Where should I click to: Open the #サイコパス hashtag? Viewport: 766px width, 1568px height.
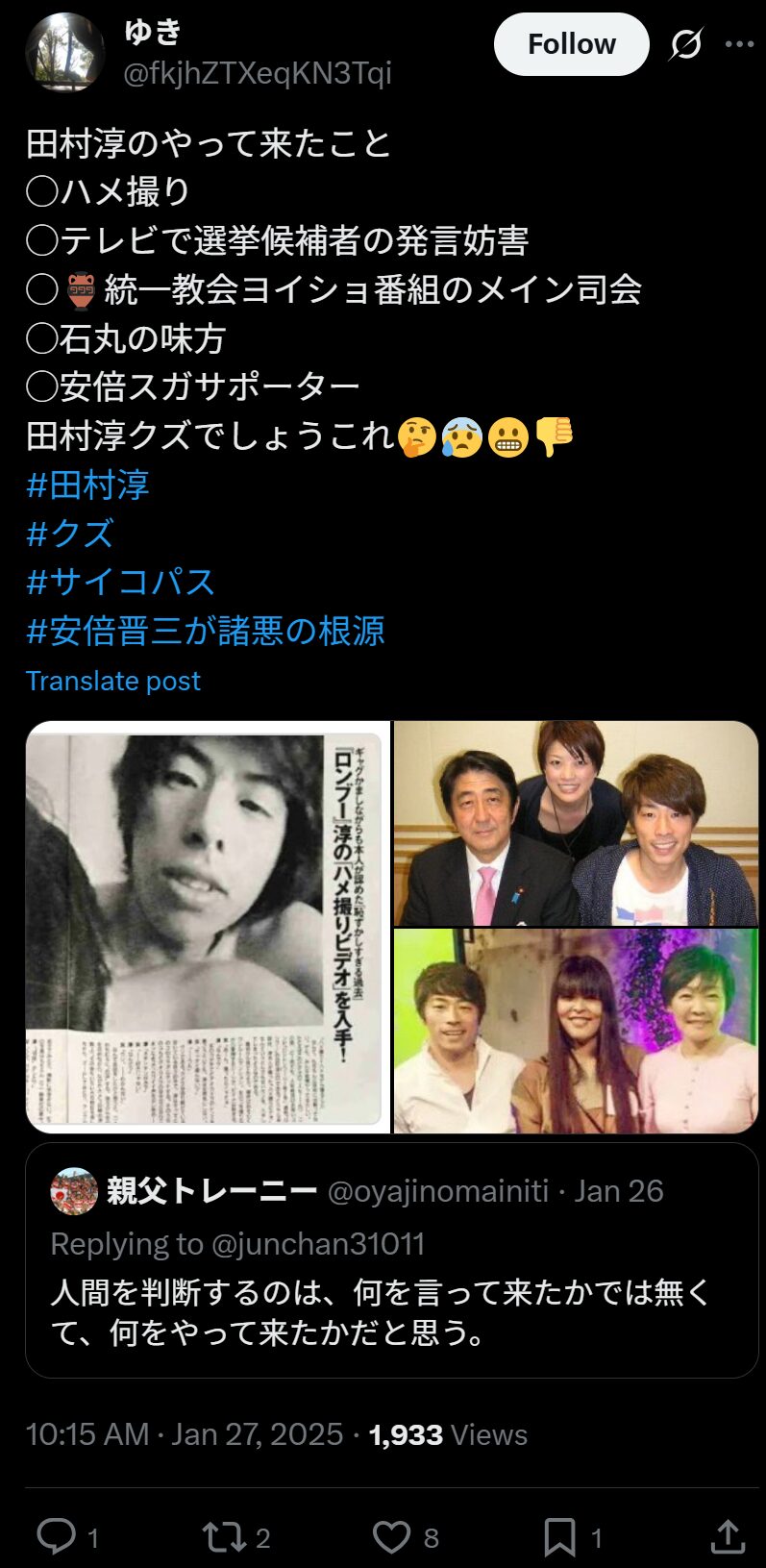tap(120, 583)
